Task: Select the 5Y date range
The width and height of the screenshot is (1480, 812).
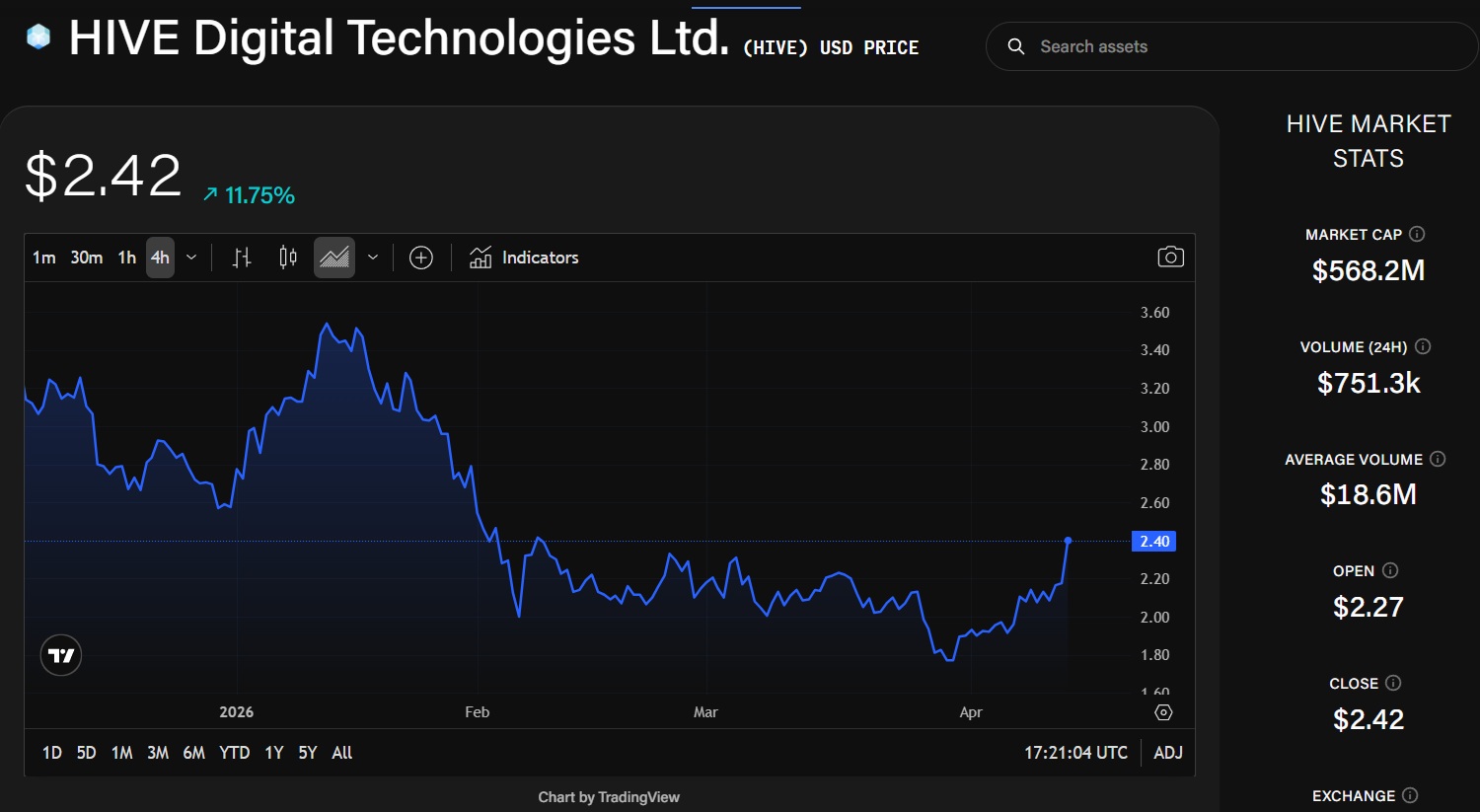Action: 308,753
